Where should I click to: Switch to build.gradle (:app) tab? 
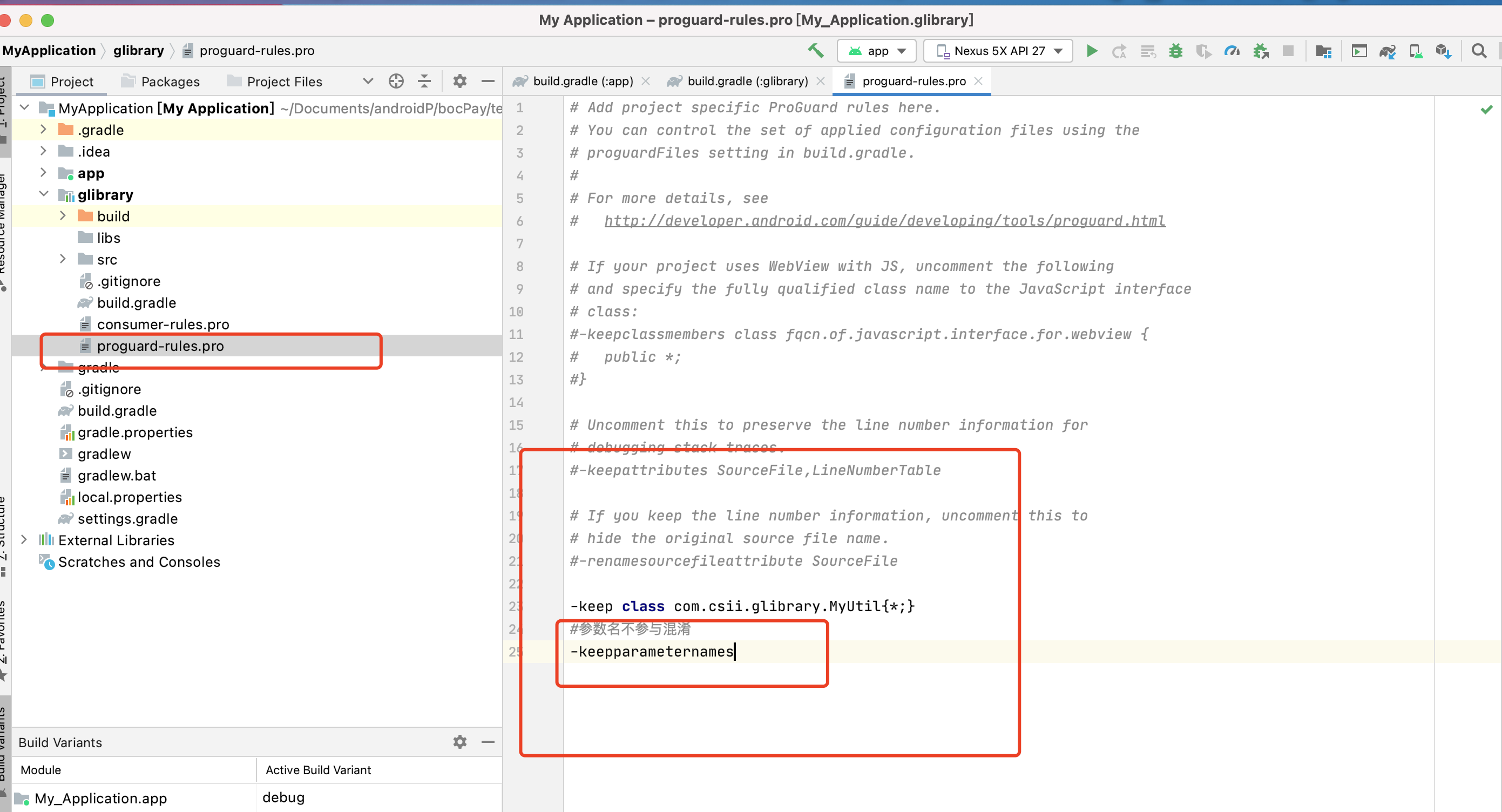click(x=582, y=81)
